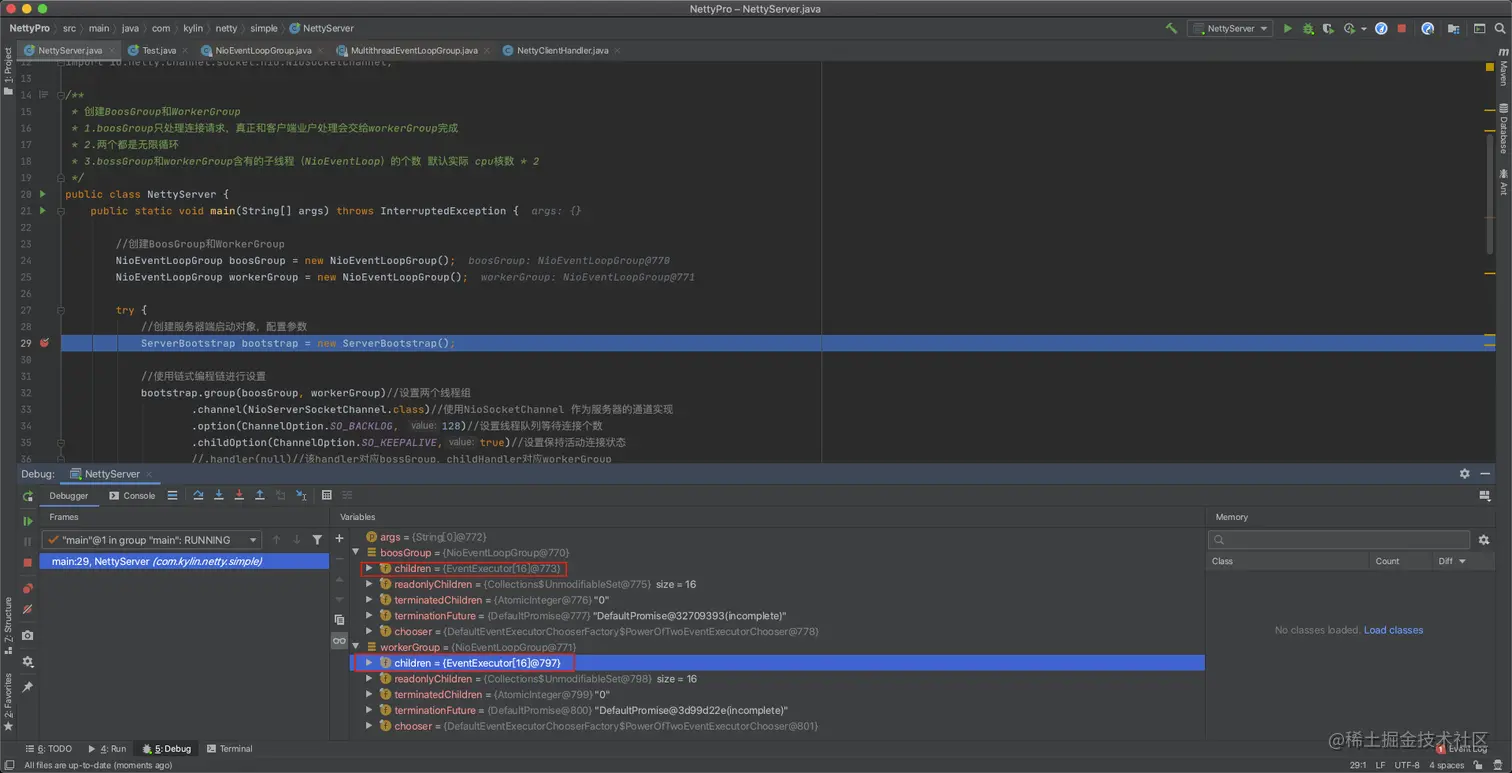Expand terminationFuture @800 under workerGroup
Screen dimensions: 1512x773
click(369, 710)
